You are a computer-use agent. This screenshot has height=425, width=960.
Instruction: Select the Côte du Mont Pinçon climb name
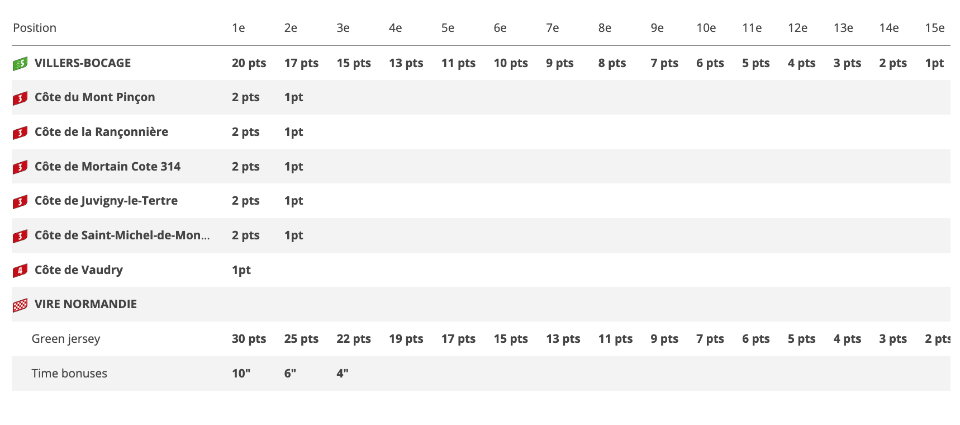(x=94, y=98)
